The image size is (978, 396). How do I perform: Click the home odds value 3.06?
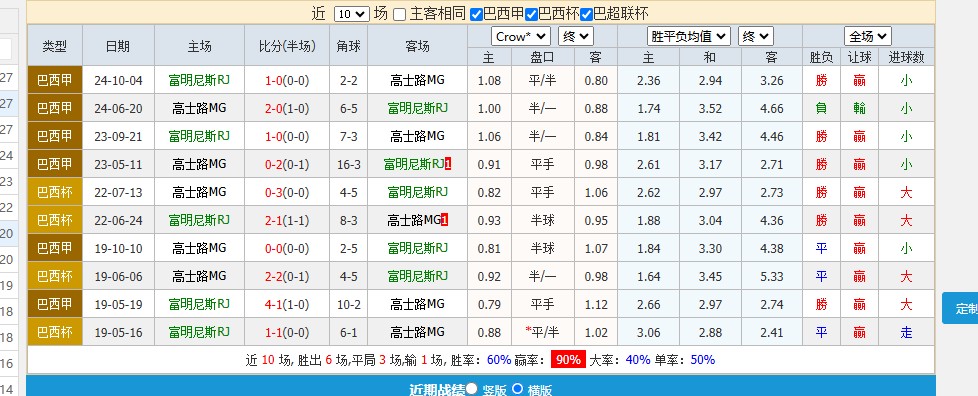tap(648, 332)
